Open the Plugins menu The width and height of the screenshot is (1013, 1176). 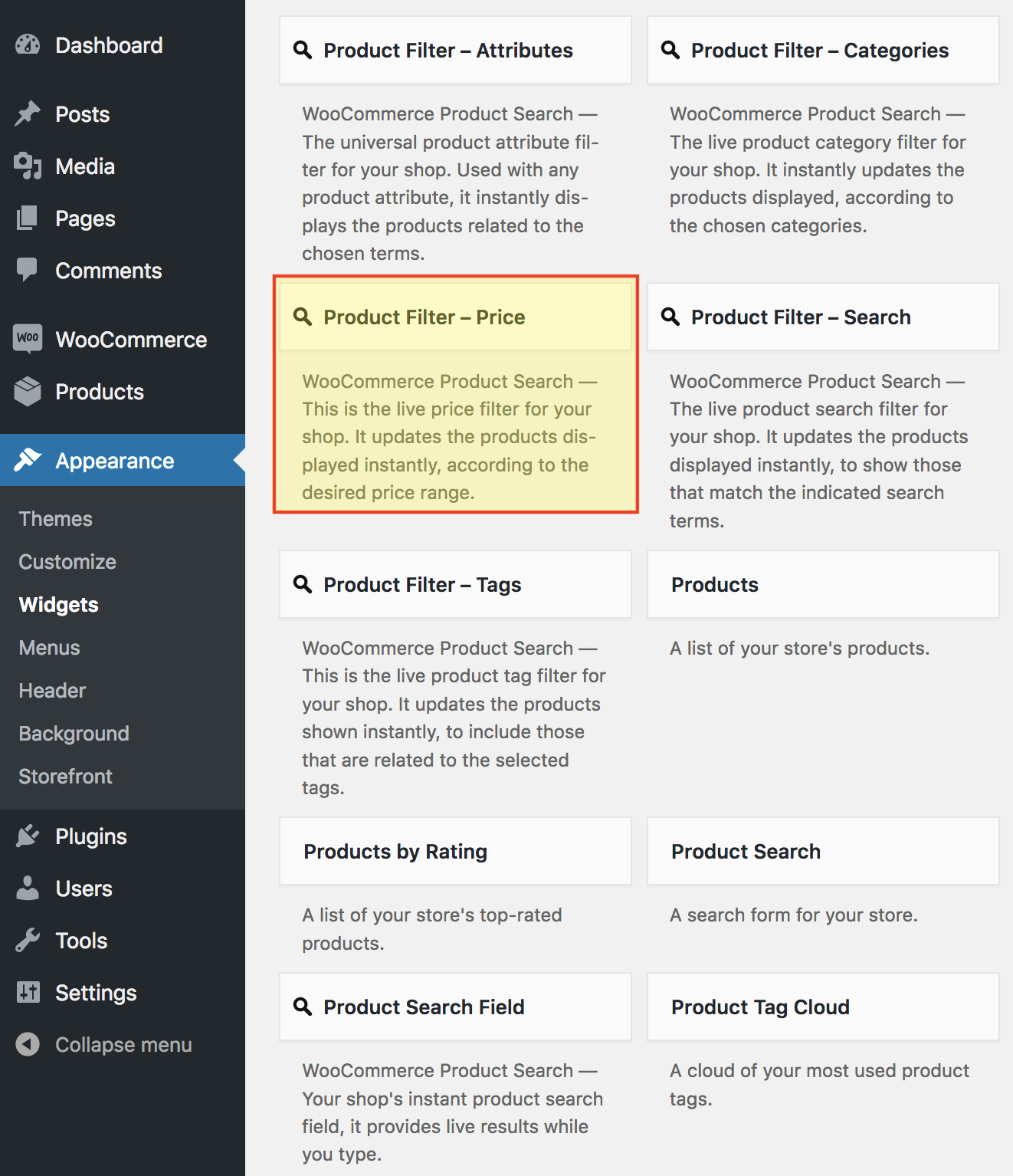click(x=123, y=836)
